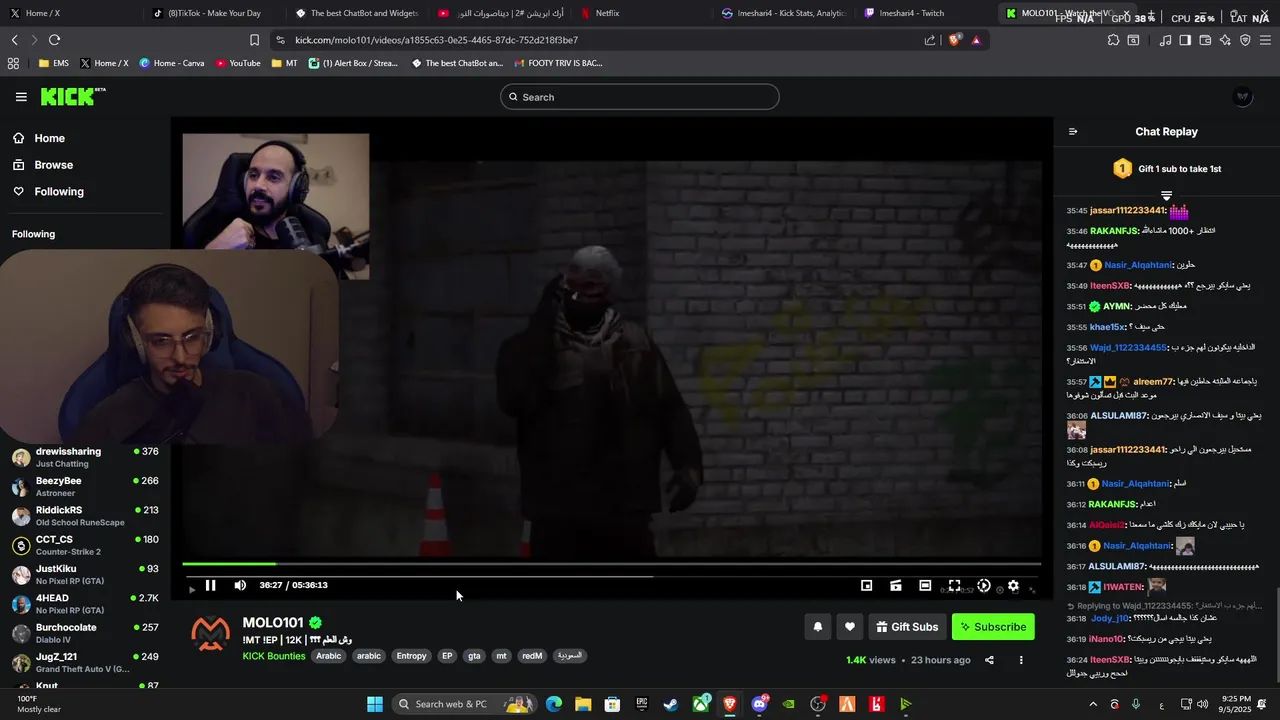Click the Gift Subs button
Image resolution: width=1280 pixels, height=720 pixels.
tap(907, 627)
